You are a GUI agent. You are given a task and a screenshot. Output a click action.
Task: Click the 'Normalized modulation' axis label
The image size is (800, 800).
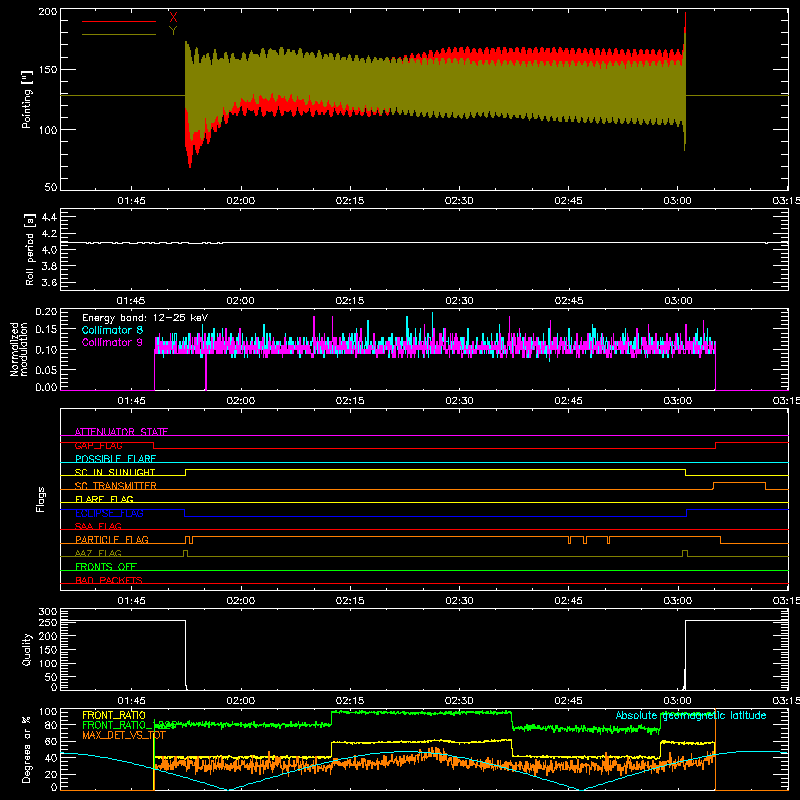point(19,349)
